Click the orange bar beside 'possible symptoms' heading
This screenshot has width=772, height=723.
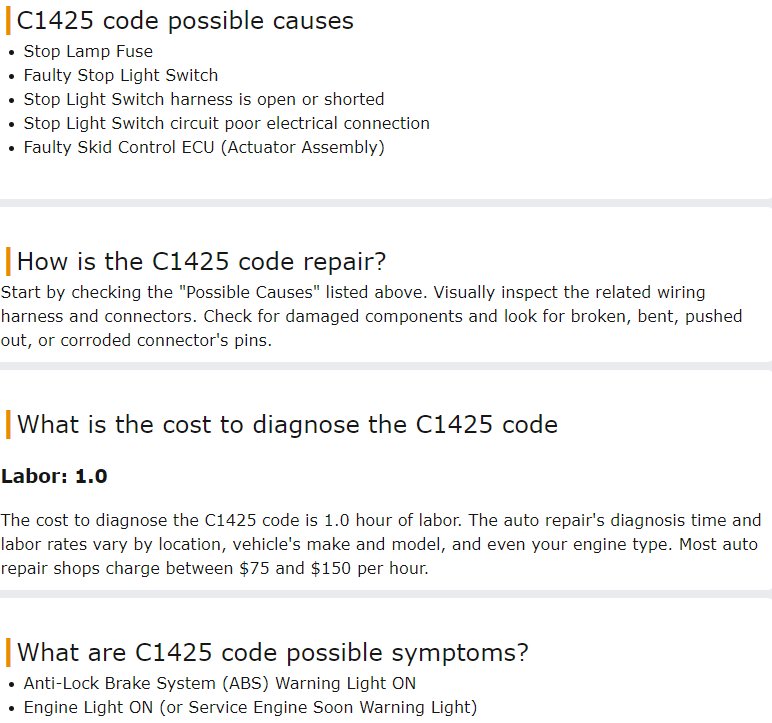coord(8,653)
